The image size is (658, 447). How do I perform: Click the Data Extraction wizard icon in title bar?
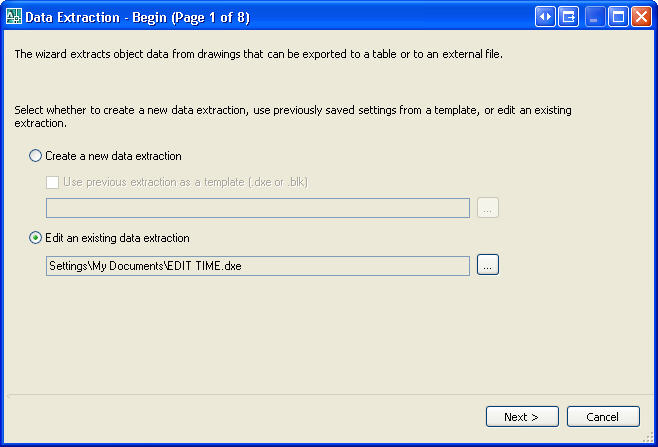point(13,17)
